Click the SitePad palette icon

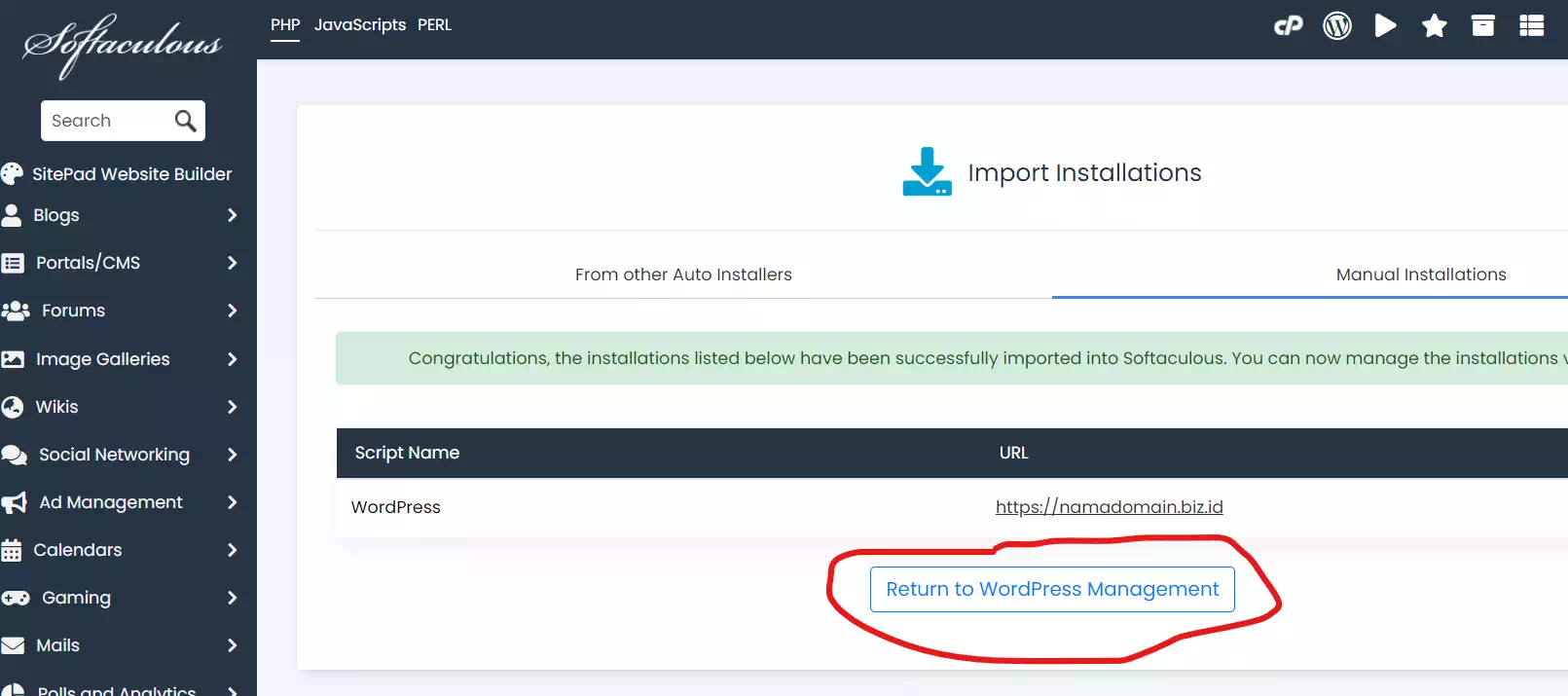(x=12, y=173)
